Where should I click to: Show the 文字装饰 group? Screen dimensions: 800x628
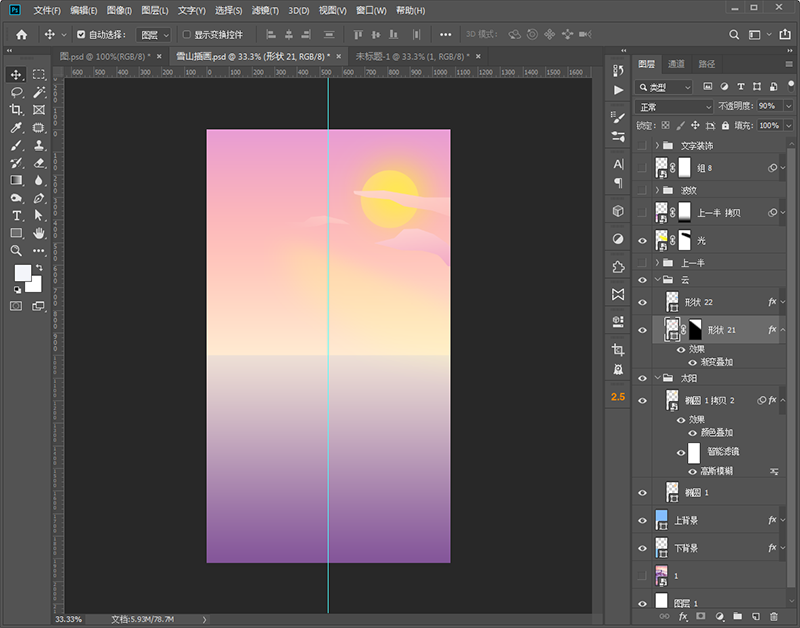pyautogui.click(x=643, y=146)
